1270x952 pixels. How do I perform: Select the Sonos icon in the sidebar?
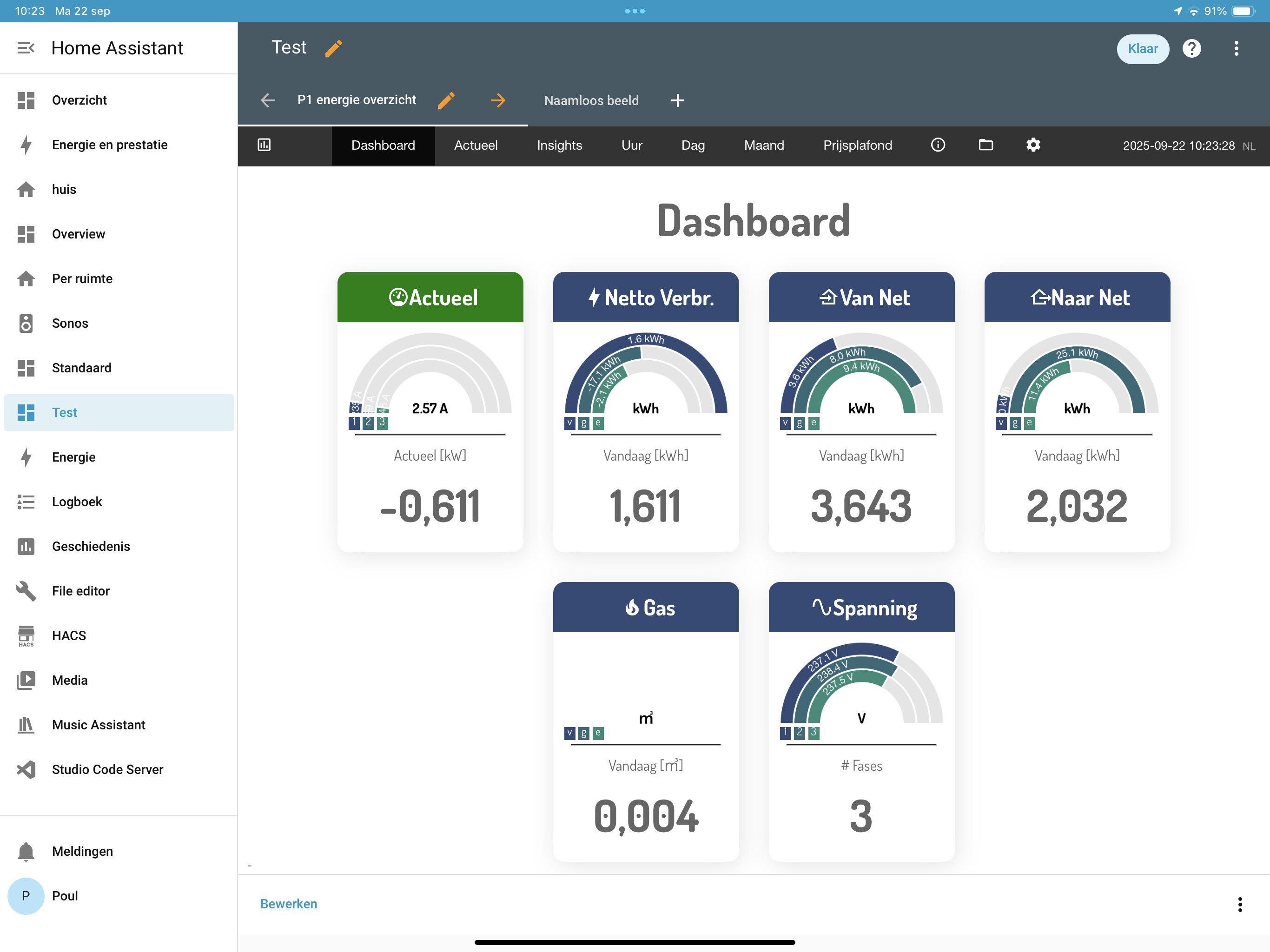coord(26,323)
